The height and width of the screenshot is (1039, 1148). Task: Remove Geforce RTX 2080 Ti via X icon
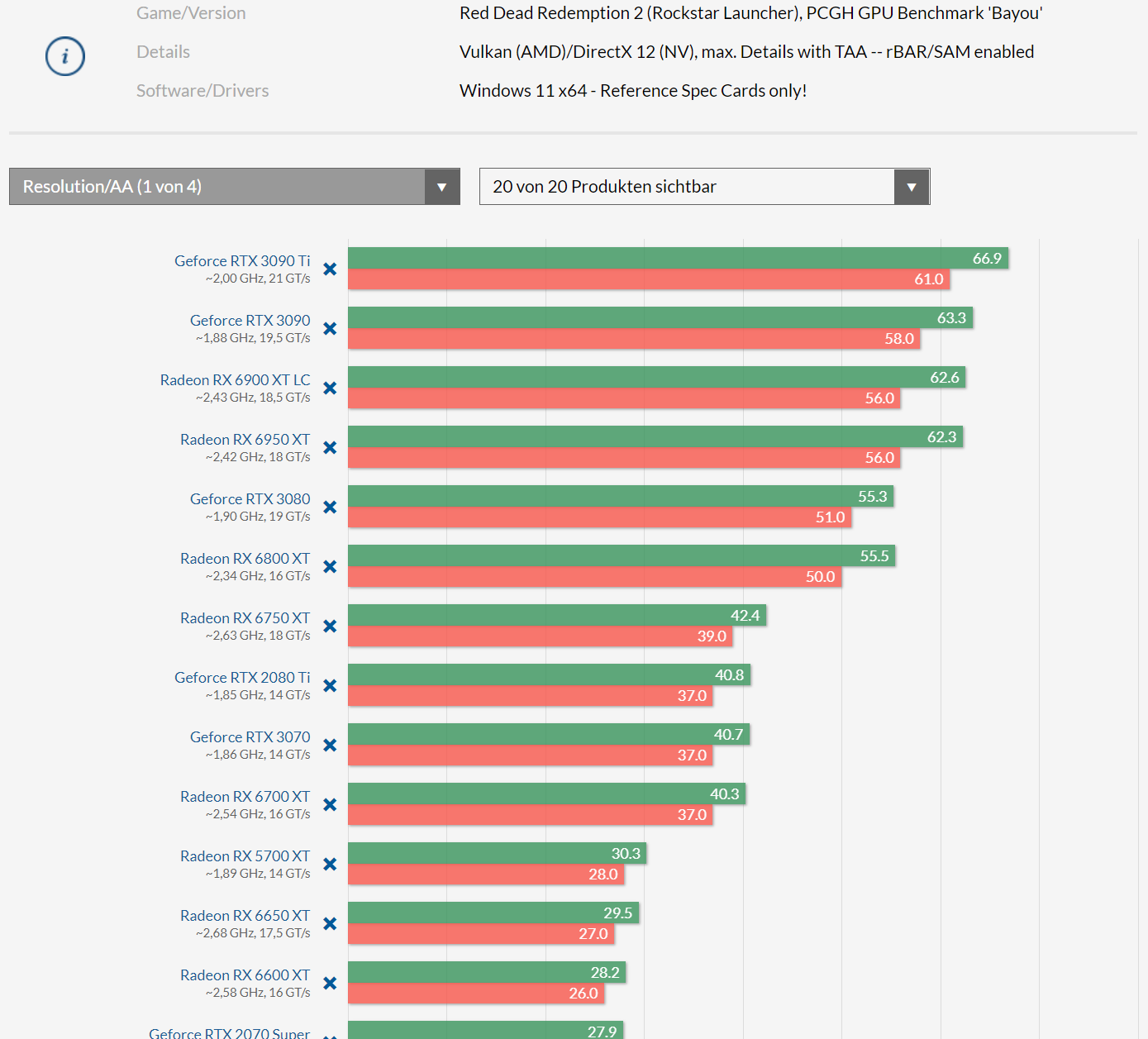coord(330,685)
